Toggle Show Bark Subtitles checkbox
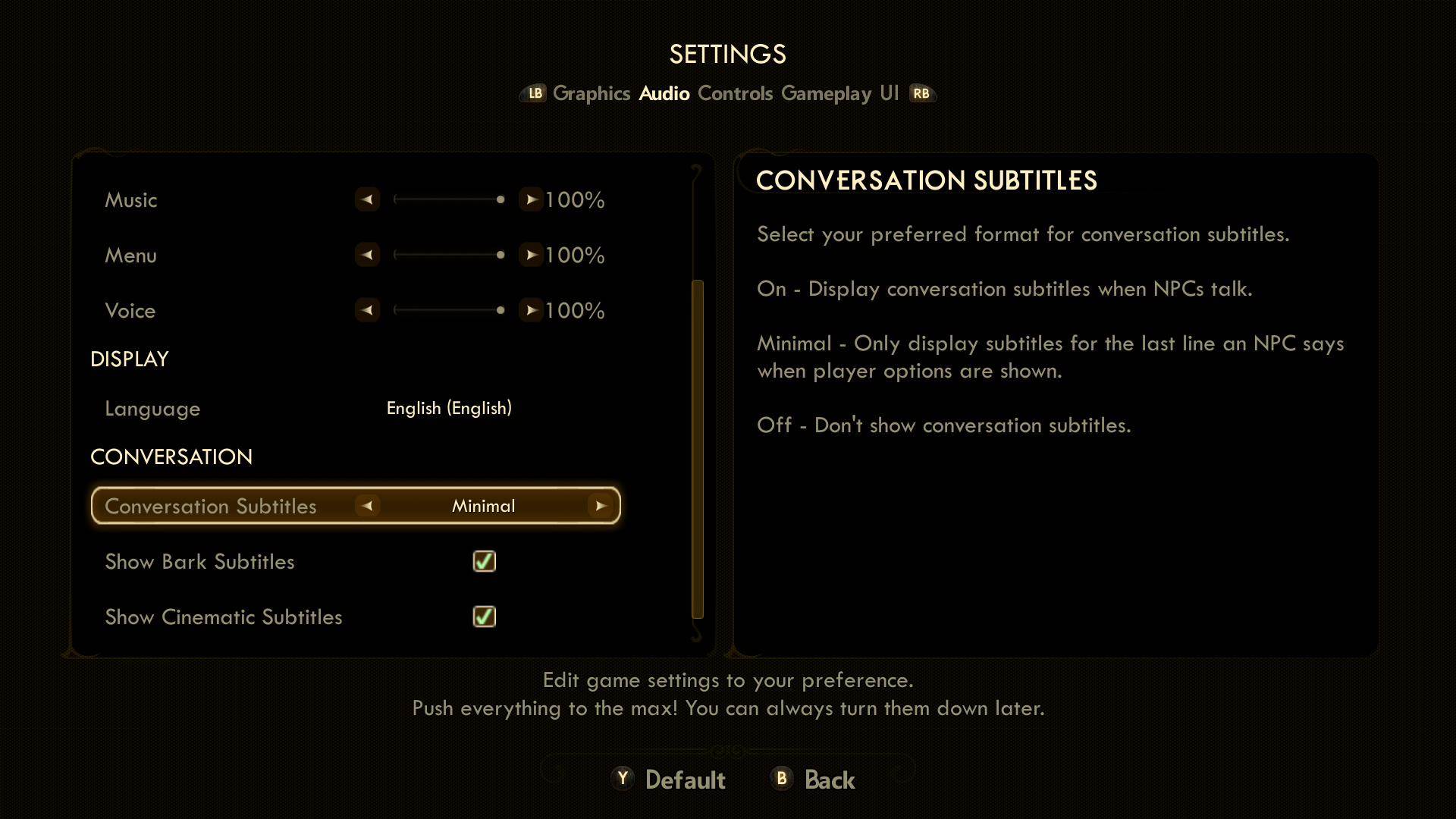 pos(483,561)
